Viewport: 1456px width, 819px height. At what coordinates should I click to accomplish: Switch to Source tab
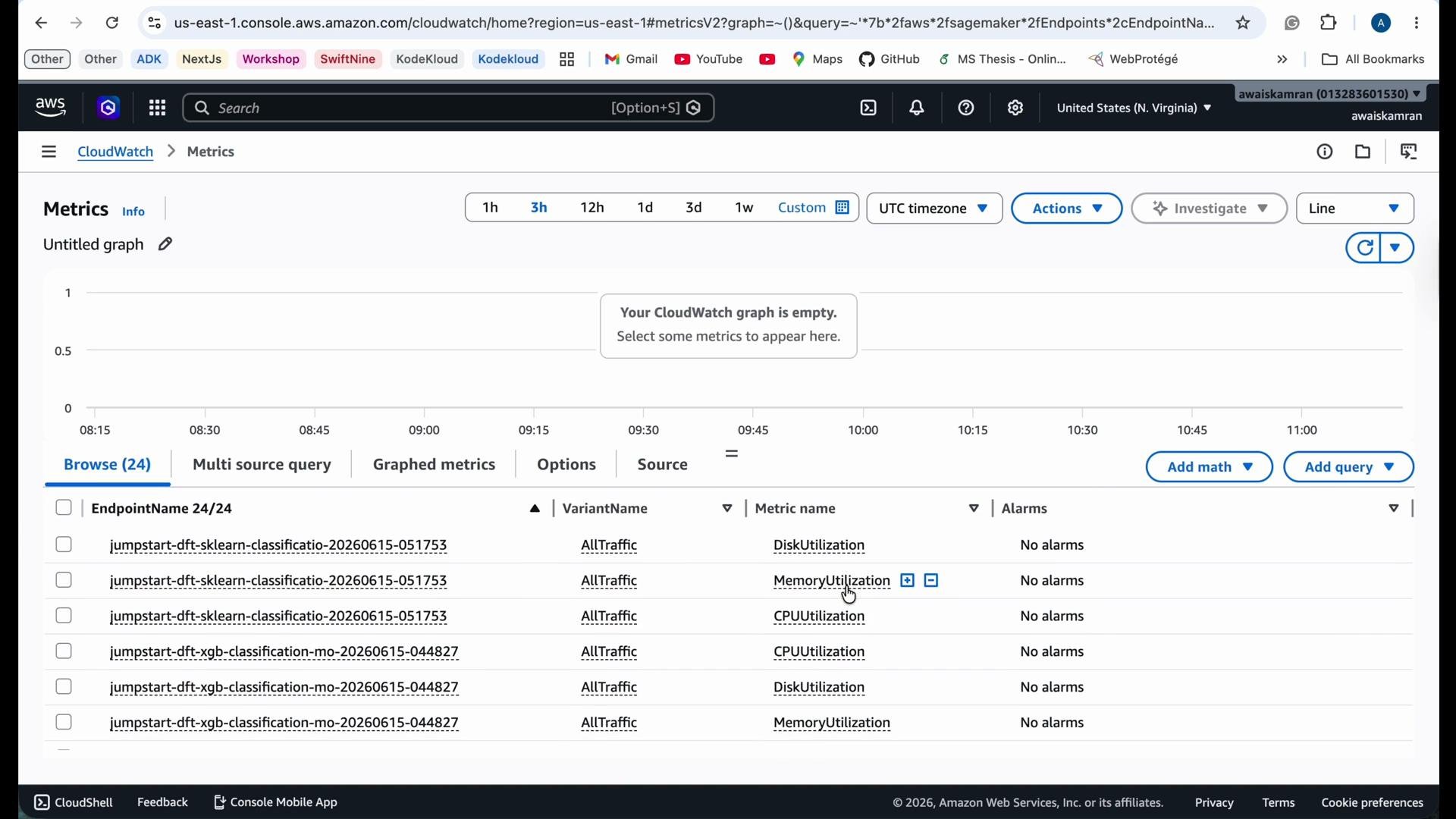662,465
